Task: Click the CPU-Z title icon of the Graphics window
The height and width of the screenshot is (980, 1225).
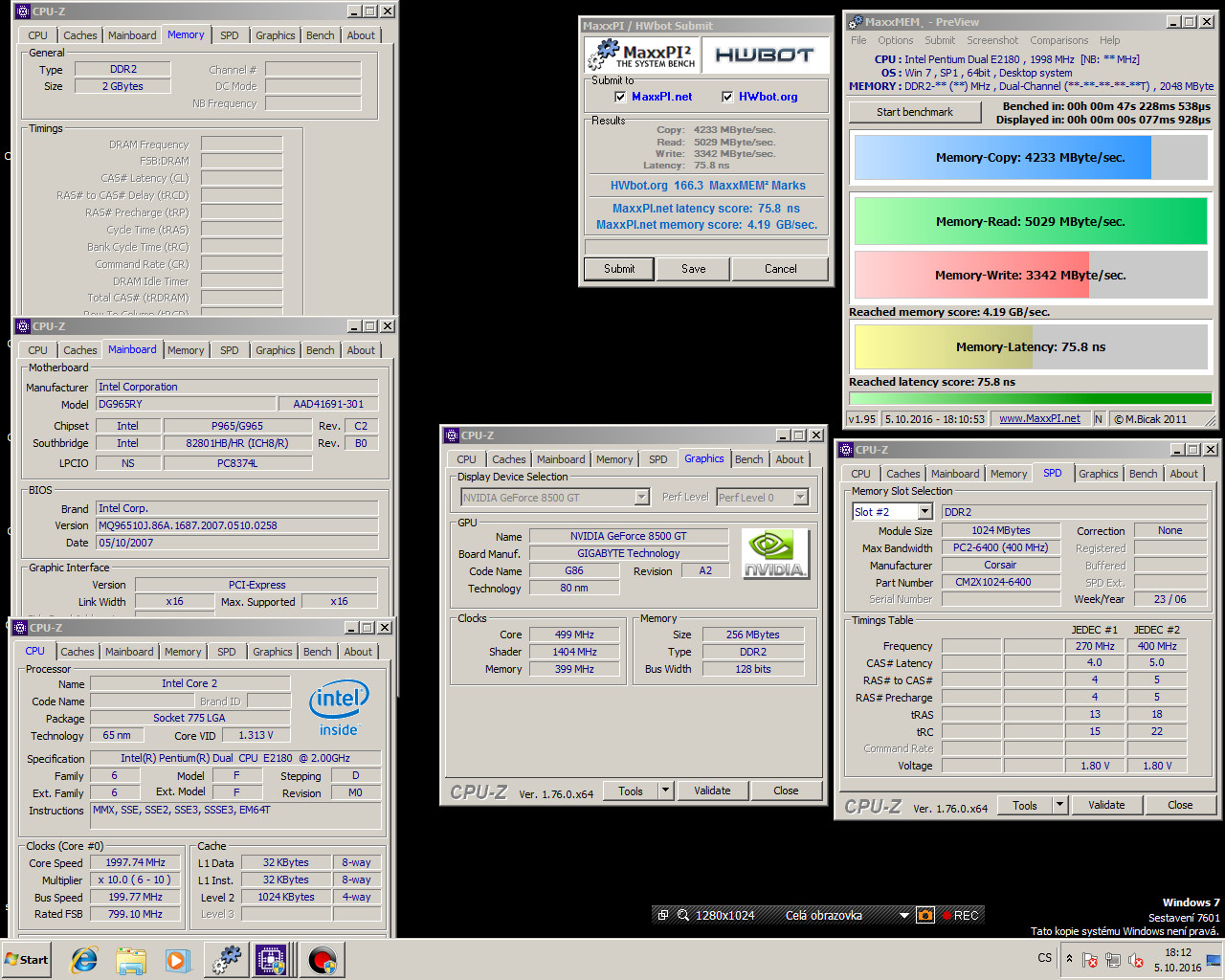Action: click(x=452, y=435)
